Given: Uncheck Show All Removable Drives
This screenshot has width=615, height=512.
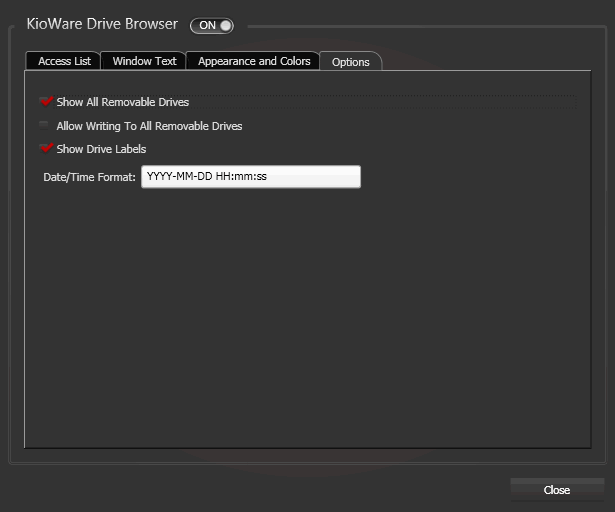Looking at the screenshot, I should [45, 102].
